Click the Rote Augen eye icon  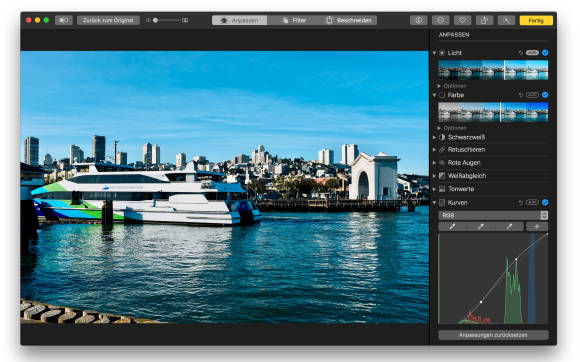(442, 163)
